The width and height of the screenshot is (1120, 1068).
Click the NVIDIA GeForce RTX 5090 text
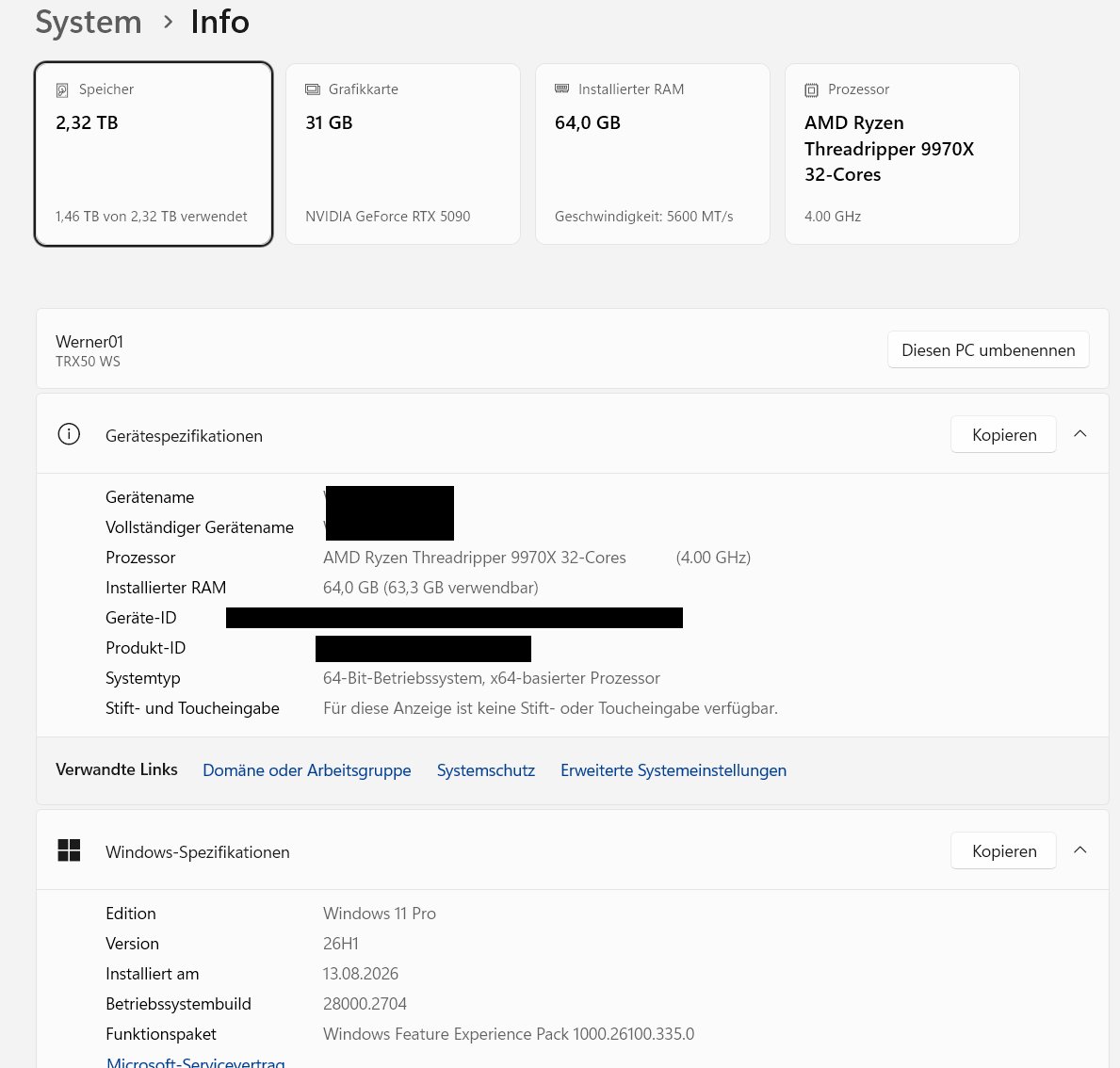[388, 217]
